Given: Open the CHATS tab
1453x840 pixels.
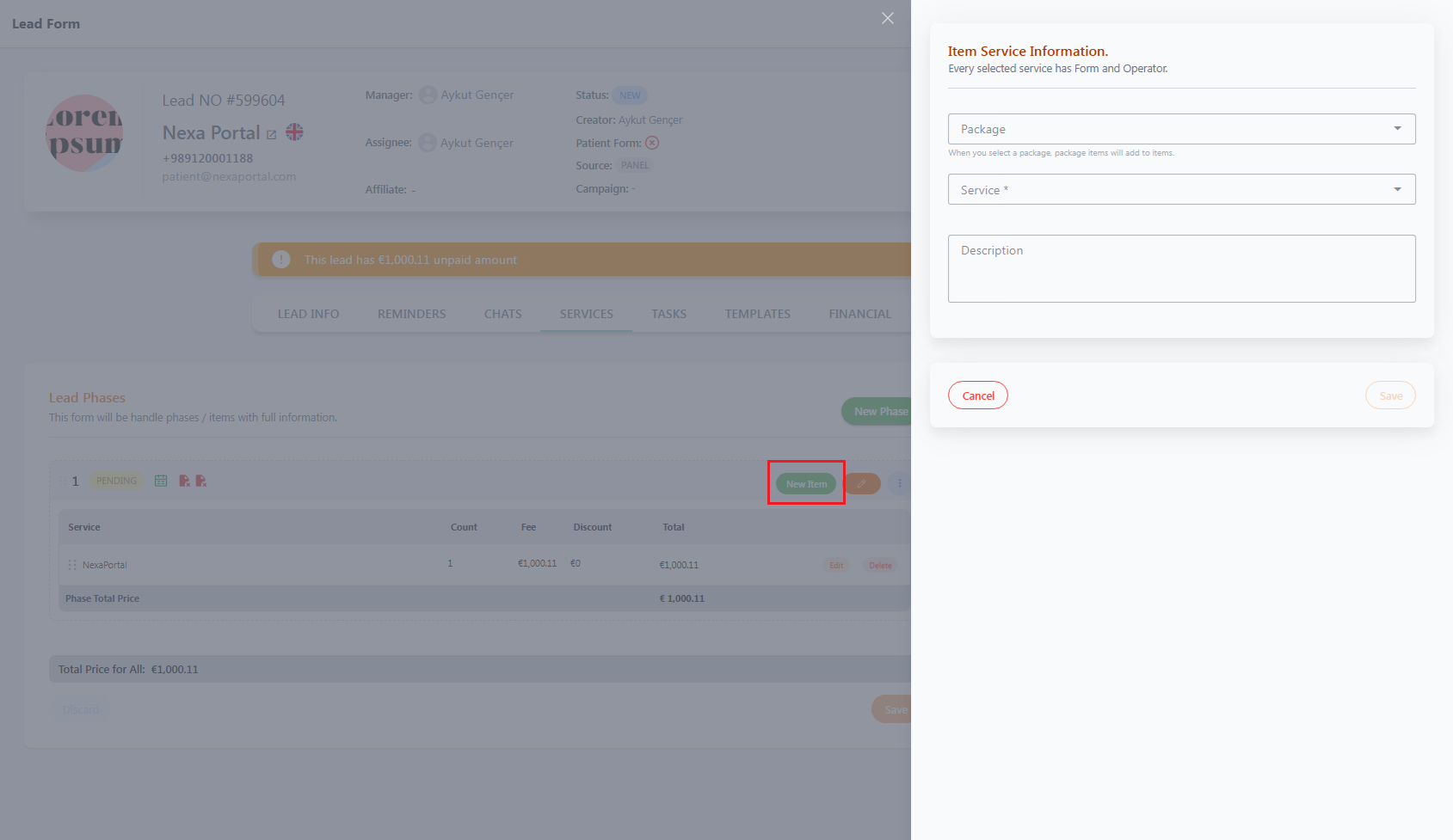Looking at the screenshot, I should pos(502,314).
